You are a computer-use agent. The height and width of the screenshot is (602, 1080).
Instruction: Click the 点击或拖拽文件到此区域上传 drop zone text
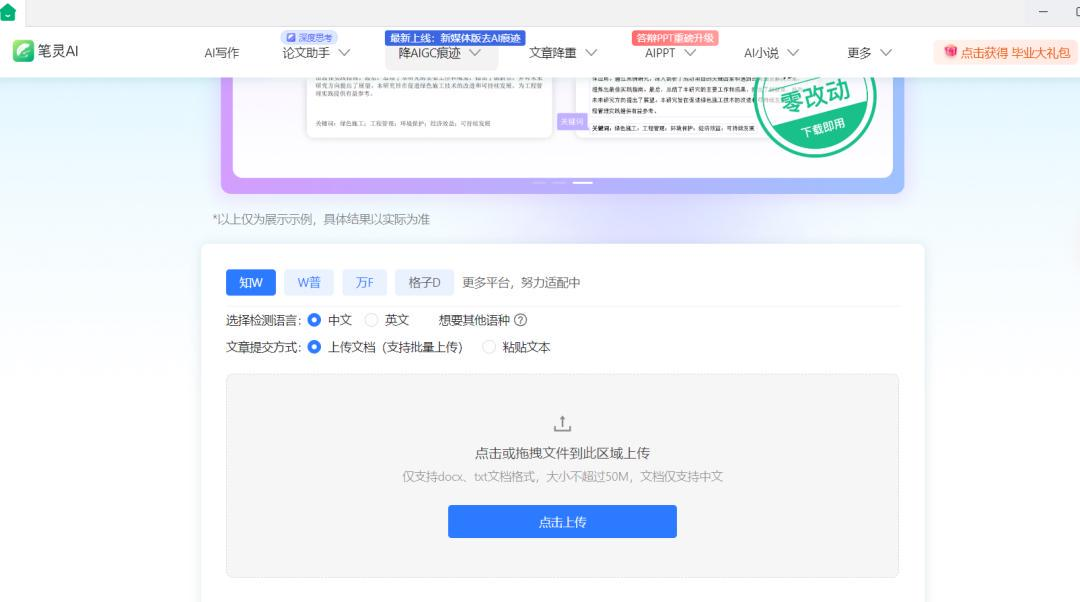[x=562, y=453]
